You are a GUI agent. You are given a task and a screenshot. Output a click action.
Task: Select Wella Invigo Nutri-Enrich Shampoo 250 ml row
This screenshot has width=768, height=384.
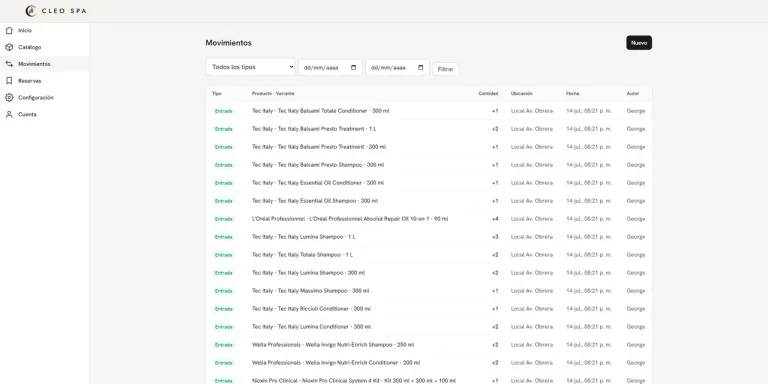point(429,345)
